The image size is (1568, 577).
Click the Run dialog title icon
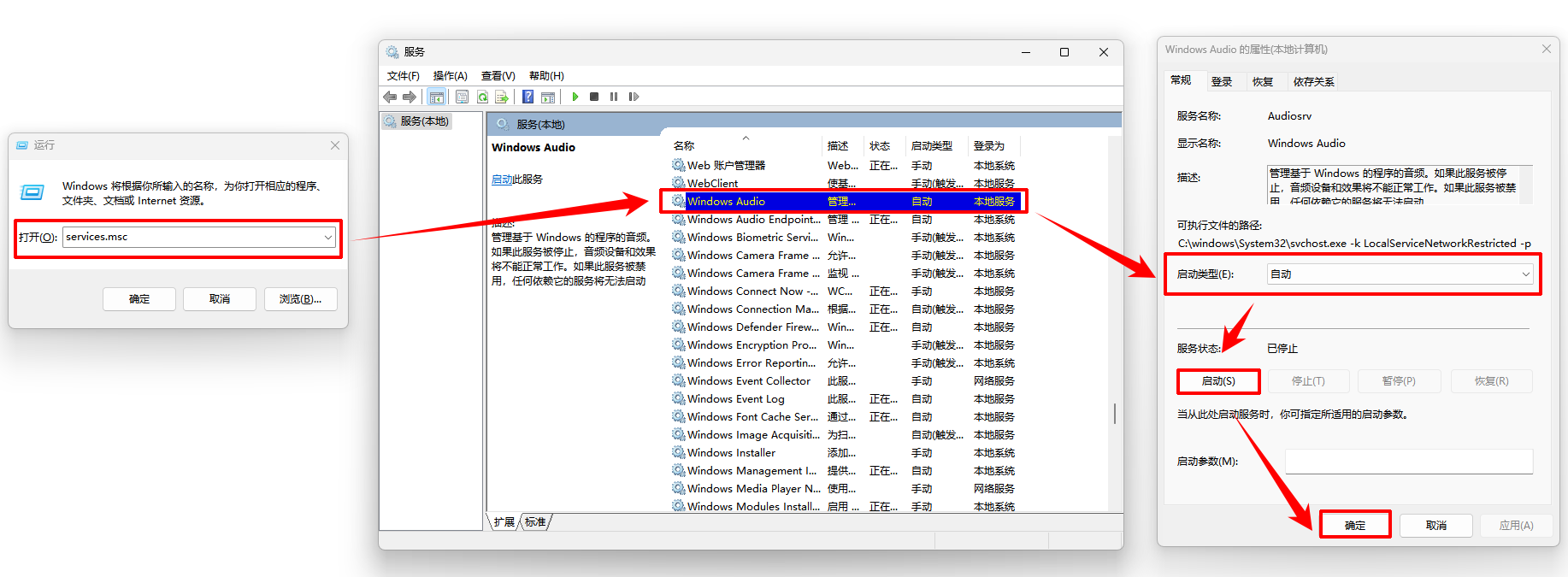(22, 145)
